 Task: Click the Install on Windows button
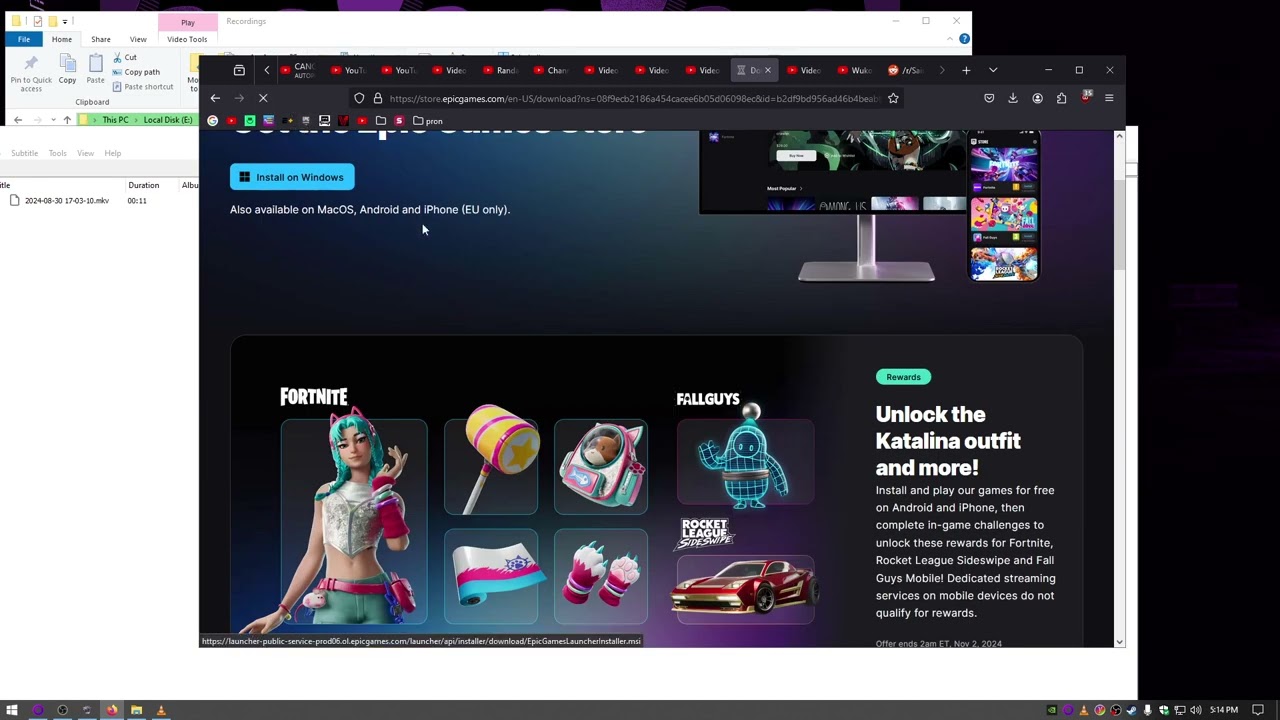(x=292, y=177)
